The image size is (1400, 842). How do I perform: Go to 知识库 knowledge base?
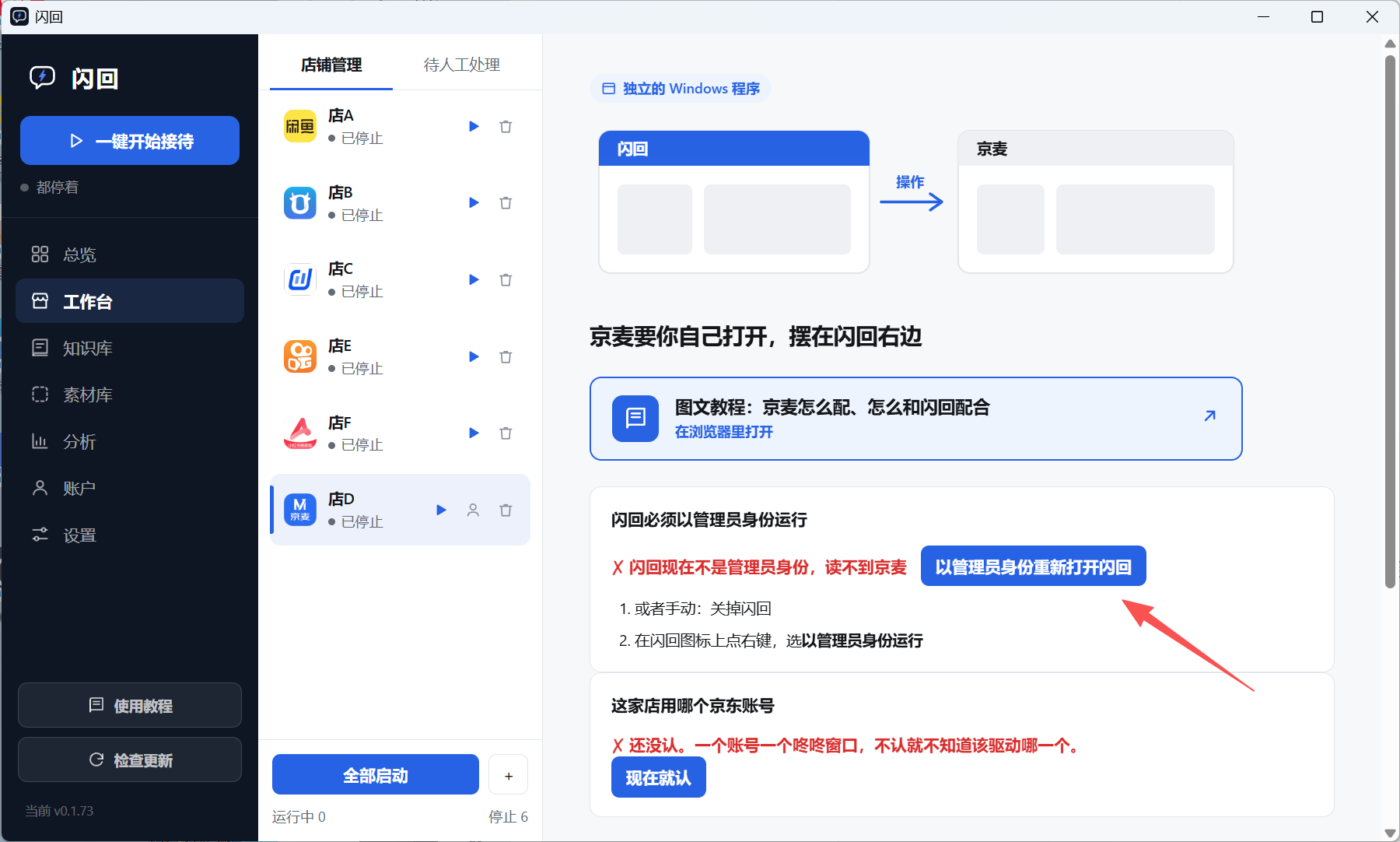[130, 348]
